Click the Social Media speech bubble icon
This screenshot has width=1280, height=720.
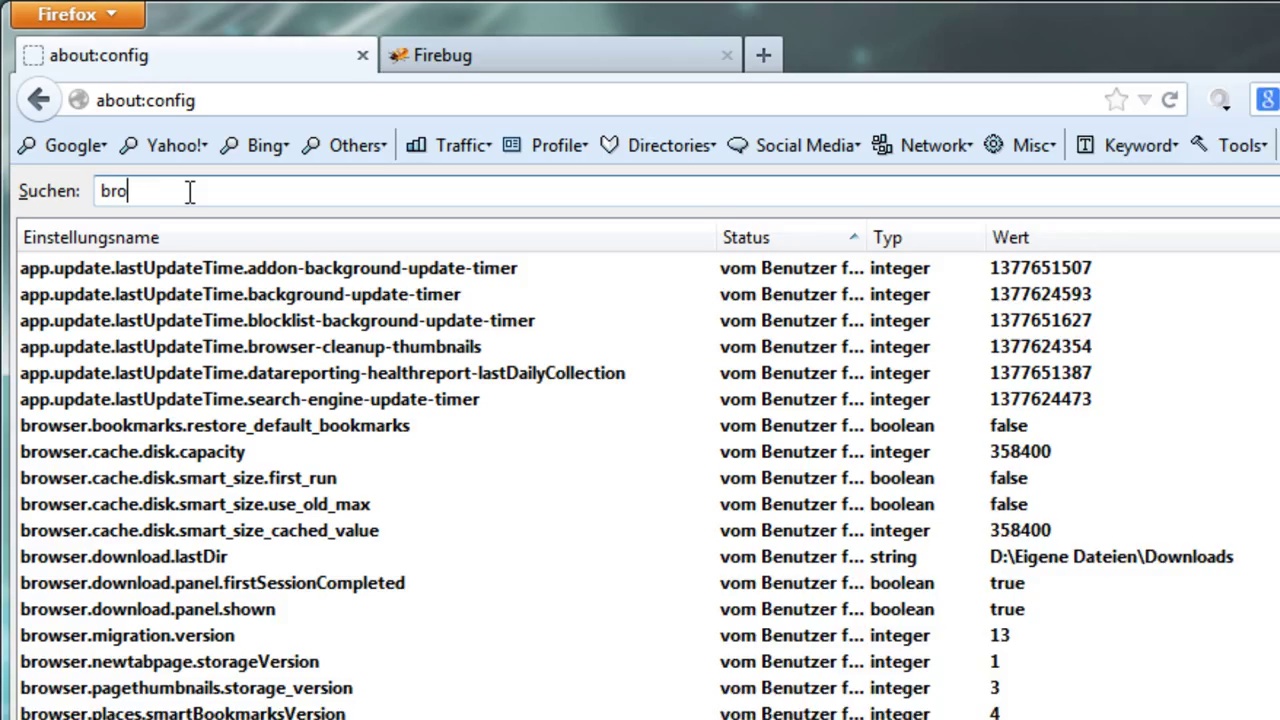pyautogui.click(x=738, y=146)
